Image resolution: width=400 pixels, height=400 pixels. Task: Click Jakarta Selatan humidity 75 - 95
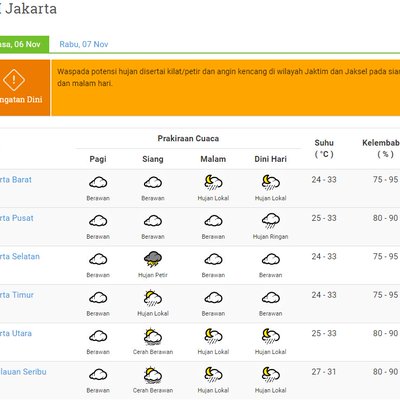[385, 256]
